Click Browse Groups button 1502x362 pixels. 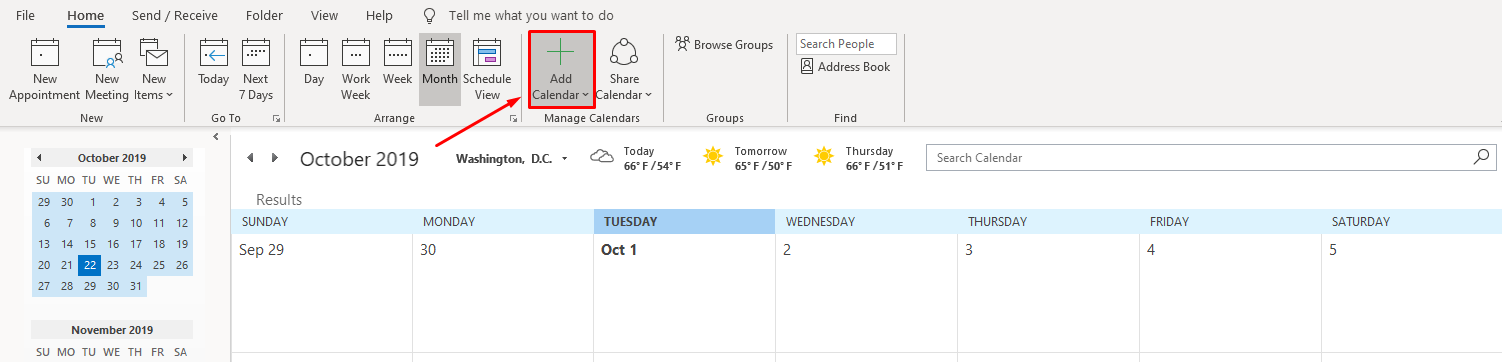click(724, 44)
